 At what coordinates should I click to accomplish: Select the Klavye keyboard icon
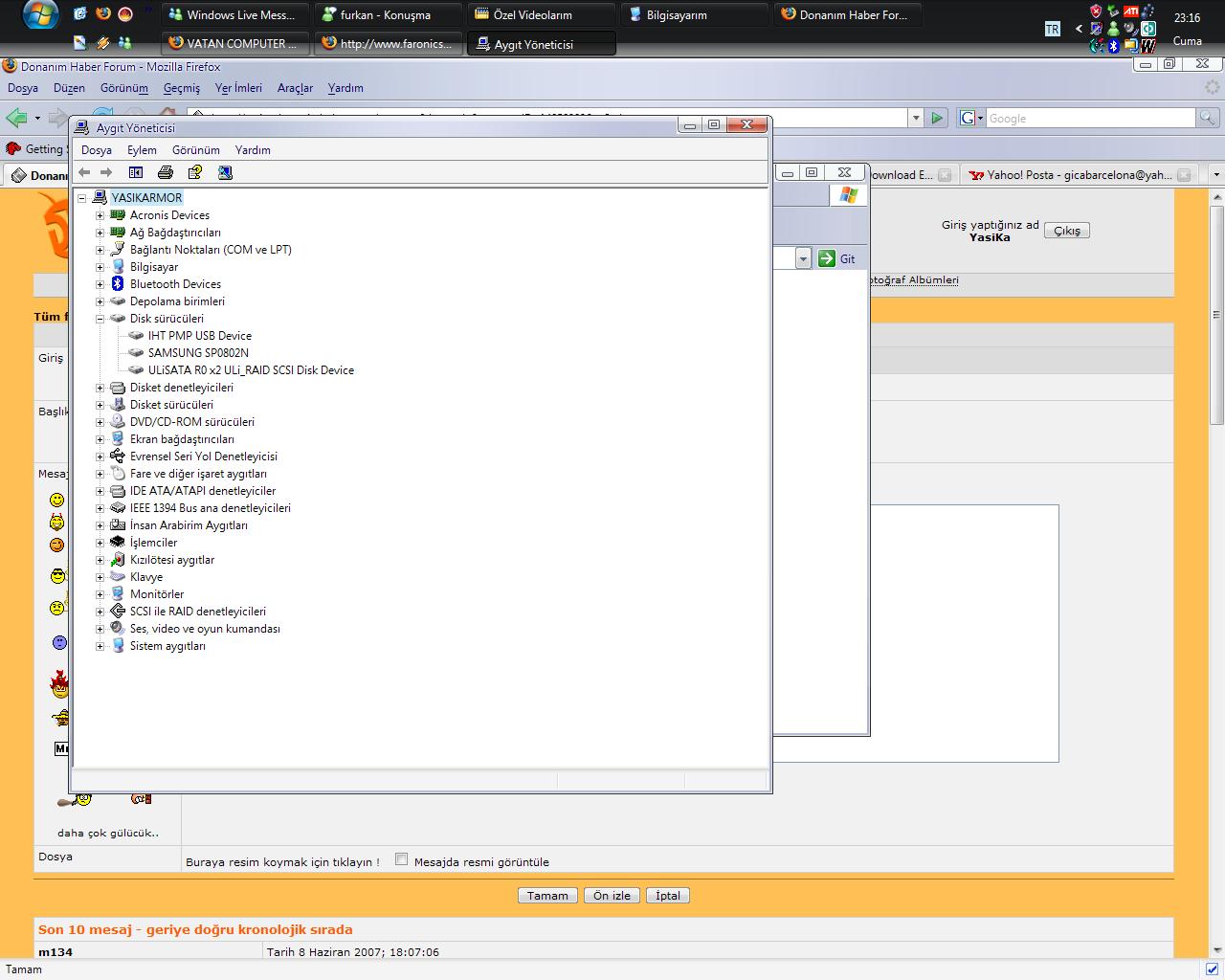(x=118, y=577)
